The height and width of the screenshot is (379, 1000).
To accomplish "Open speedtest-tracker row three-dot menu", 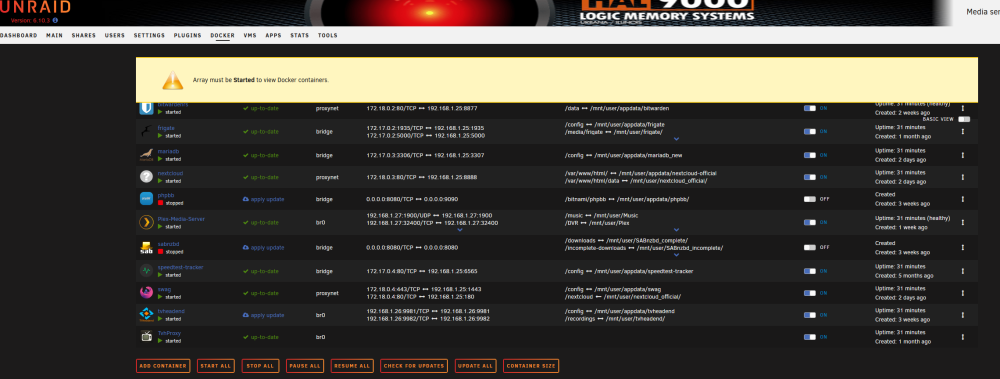I will point(963,271).
